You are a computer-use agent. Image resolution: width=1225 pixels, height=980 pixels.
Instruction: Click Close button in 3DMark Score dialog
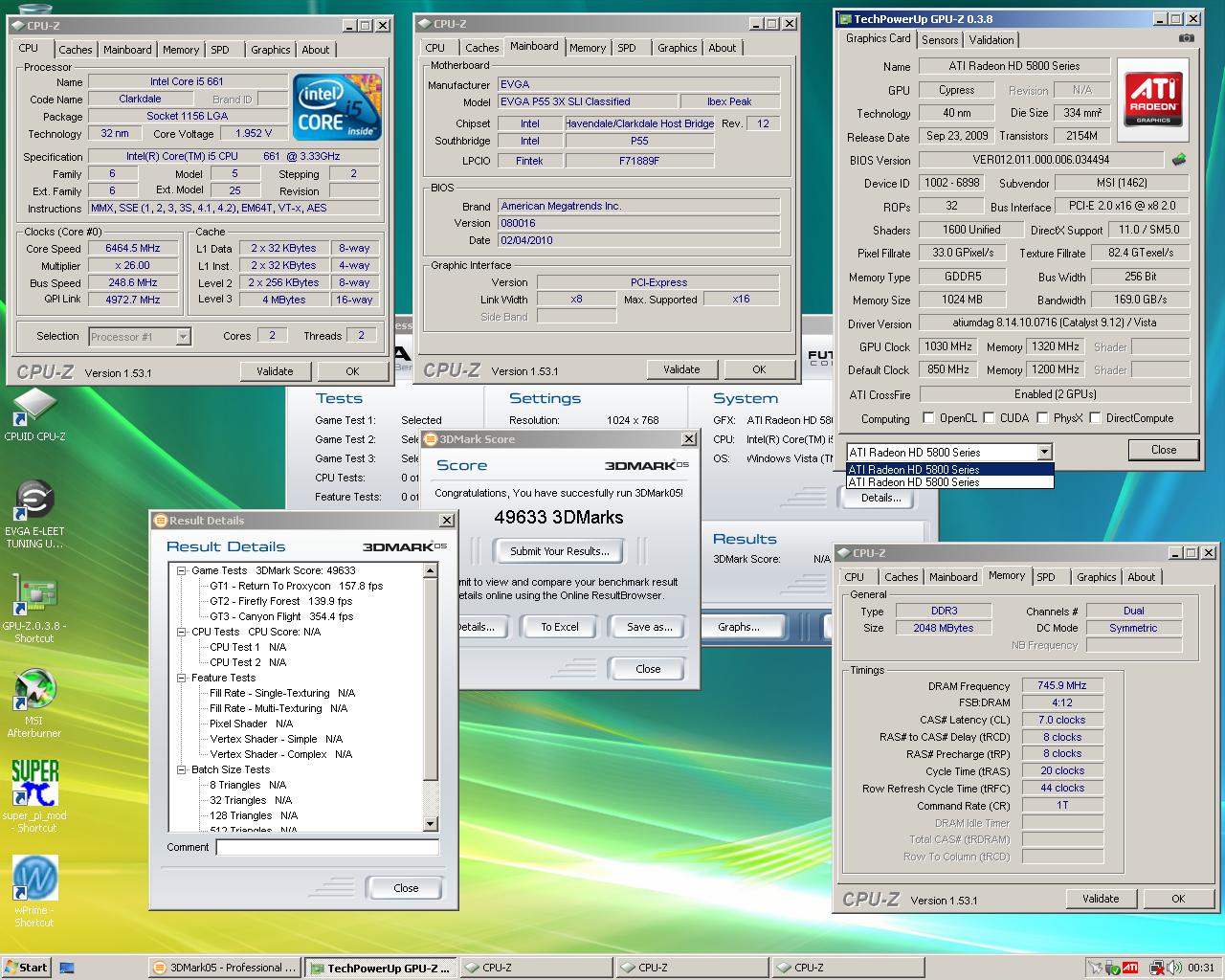648,669
